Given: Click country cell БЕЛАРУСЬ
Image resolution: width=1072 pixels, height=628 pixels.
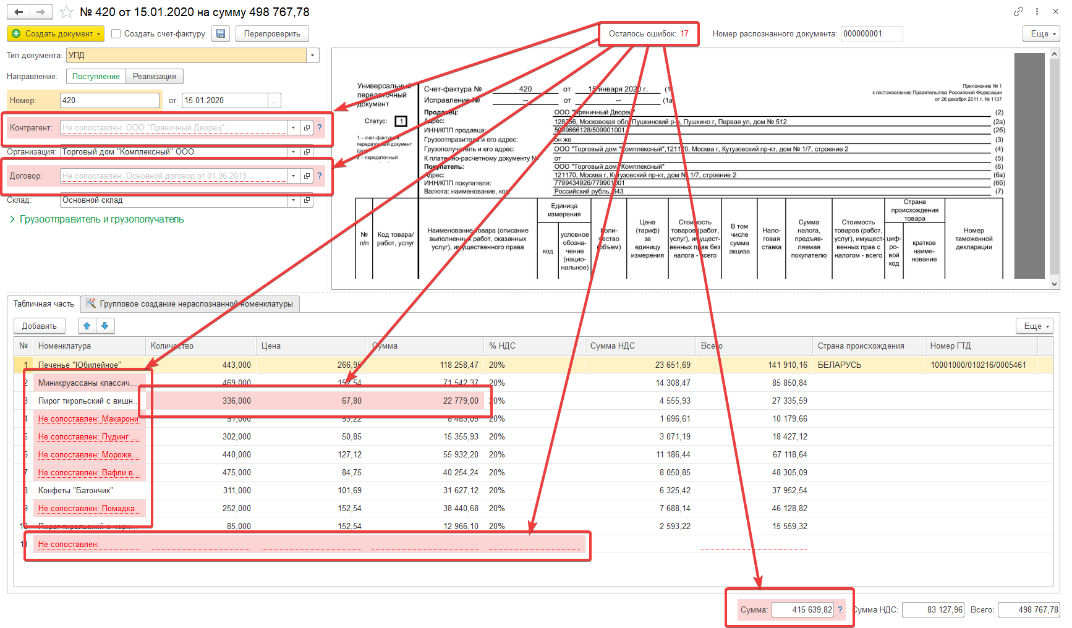Looking at the screenshot, I should coord(840,365).
